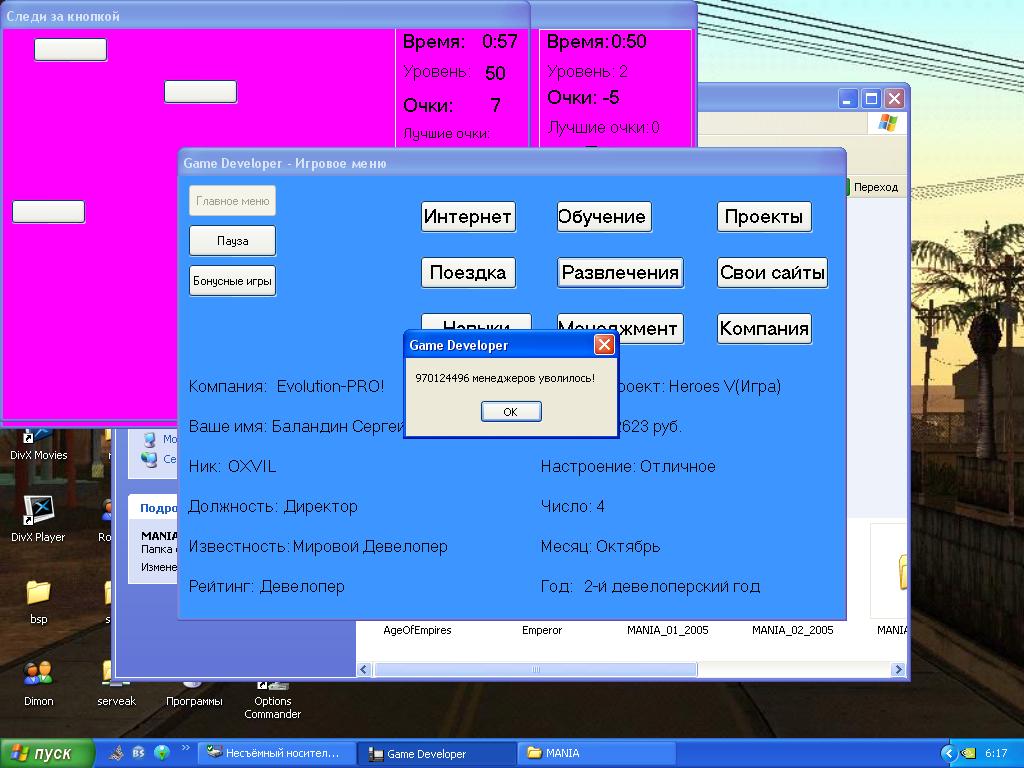Click the clock showing 6:17
Screen dimensions: 1024x768
[x=997, y=754]
